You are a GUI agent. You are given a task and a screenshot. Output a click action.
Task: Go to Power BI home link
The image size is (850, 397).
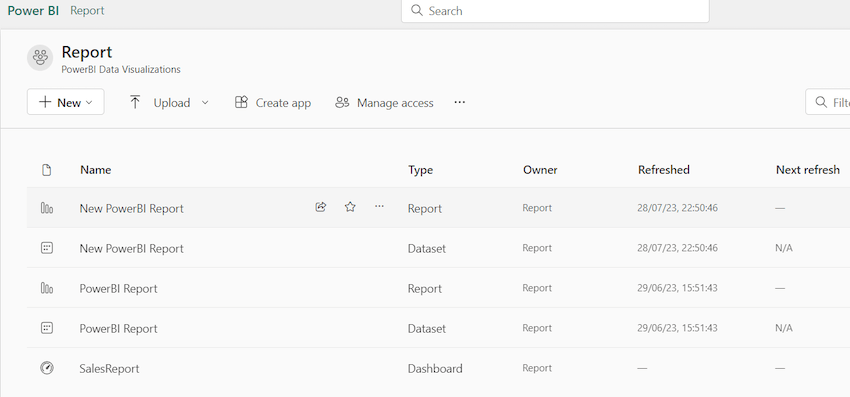(33, 10)
